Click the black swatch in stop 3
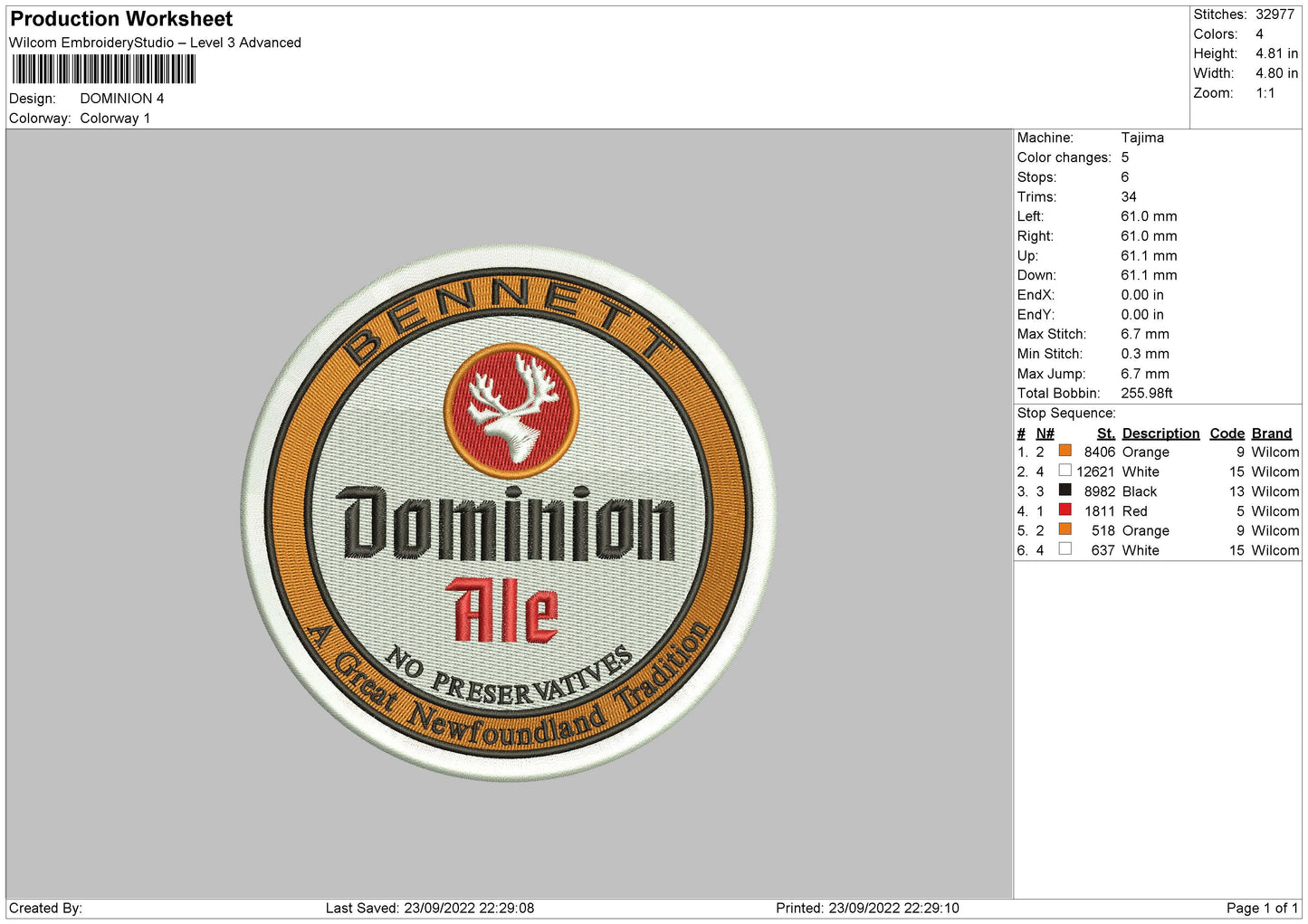Image resolution: width=1308 pixels, height=924 pixels. click(1065, 491)
